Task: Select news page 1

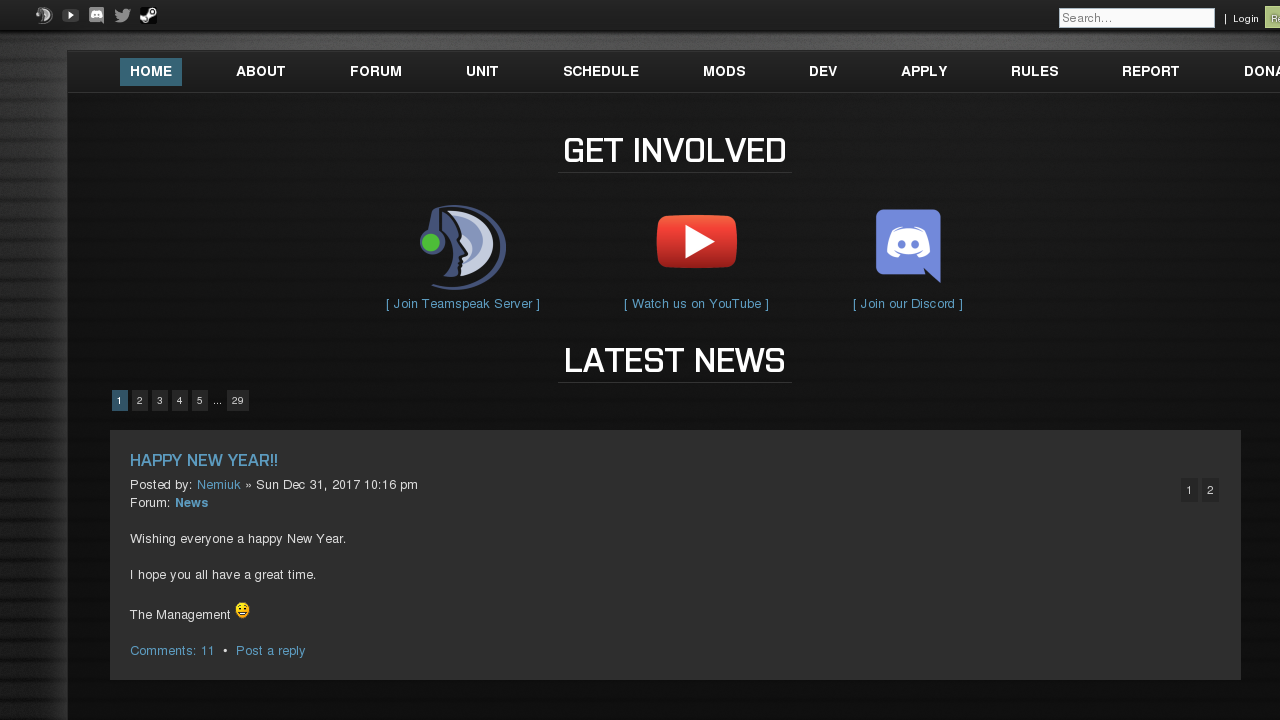Action: click(120, 401)
